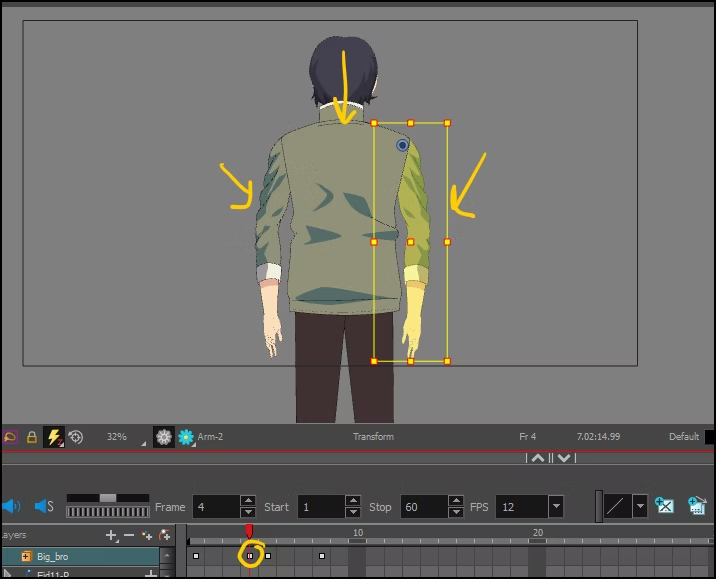The width and height of the screenshot is (716, 579).
Task: Toggle sound scrubbing with the speaker S icon
Action: (x=44, y=506)
